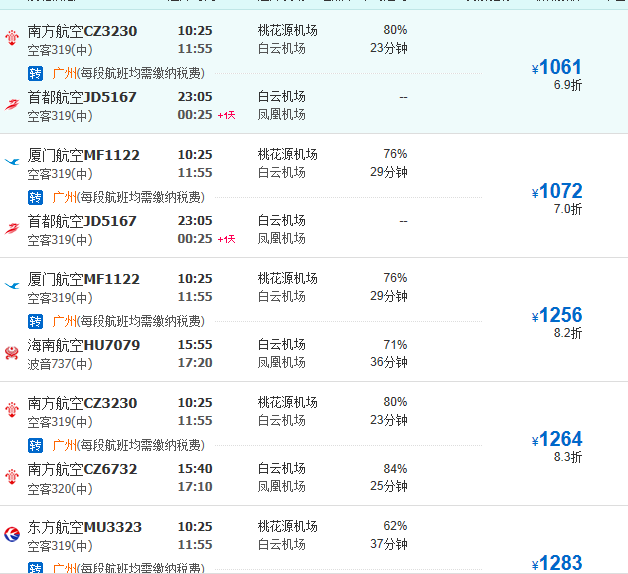The width and height of the screenshot is (628, 574).
Task: Click flight name 首都航空JD5167 in ¥1061 itinerary
Action: point(82,97)
